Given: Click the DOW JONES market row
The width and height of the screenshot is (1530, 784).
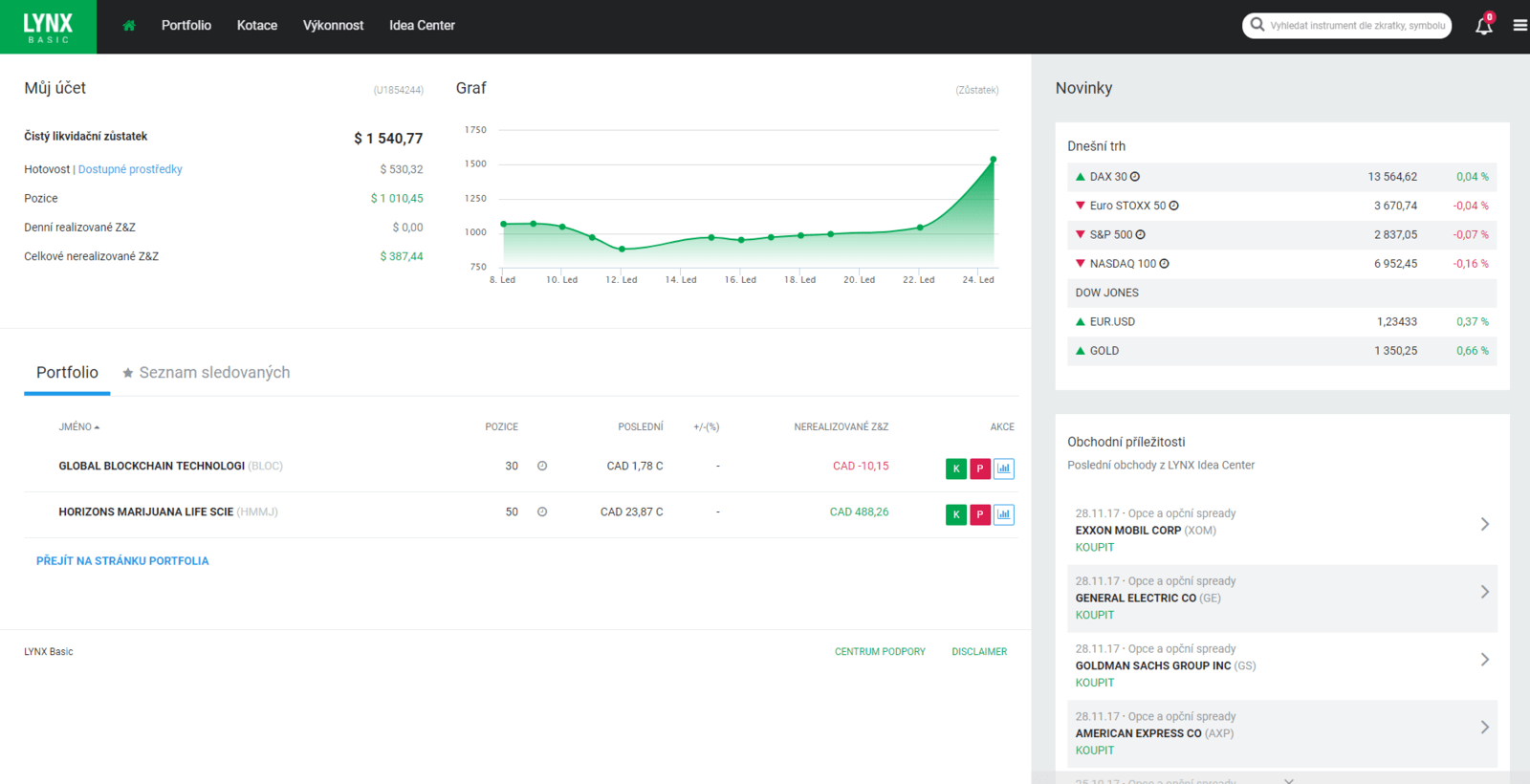Looking at the screenshot, I should pyautogui.click(x=1282, y=293).
